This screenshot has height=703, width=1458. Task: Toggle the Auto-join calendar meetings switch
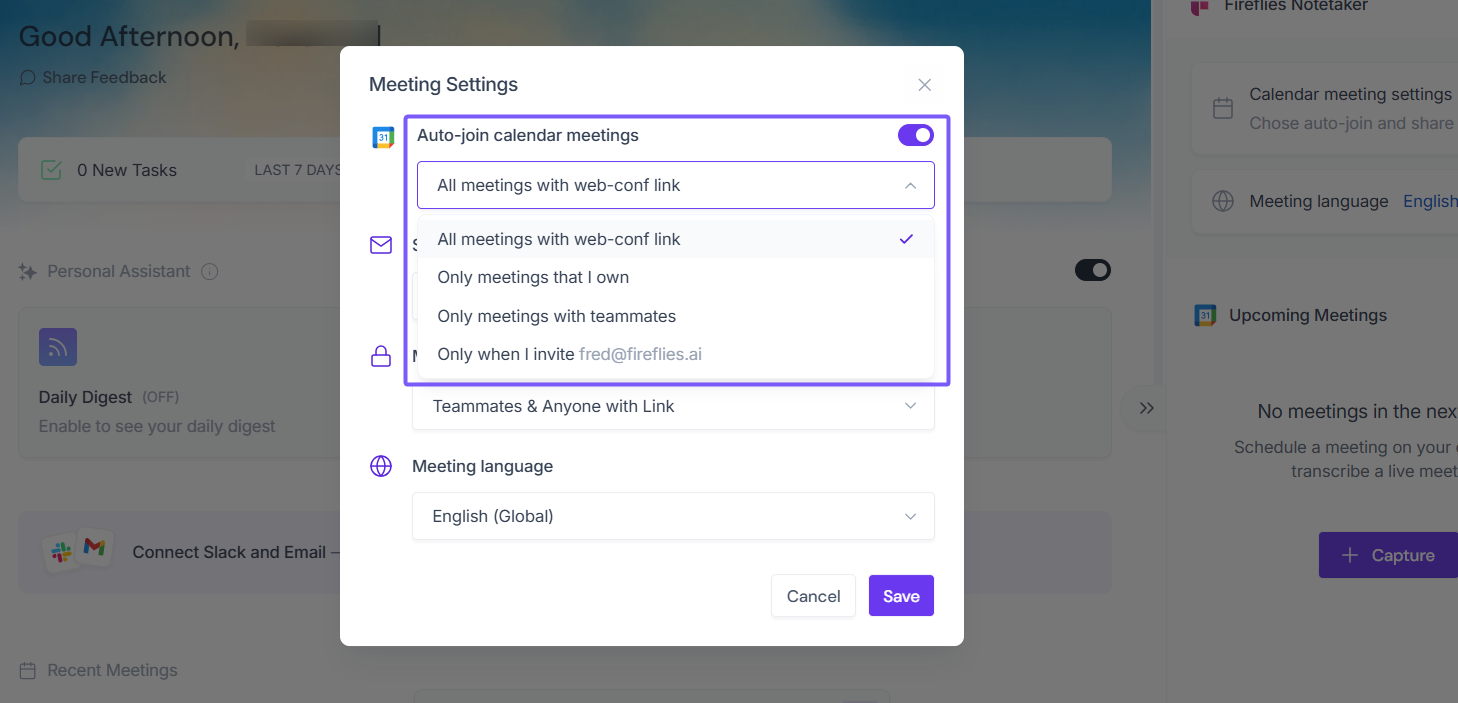click(x=916, y=135)
